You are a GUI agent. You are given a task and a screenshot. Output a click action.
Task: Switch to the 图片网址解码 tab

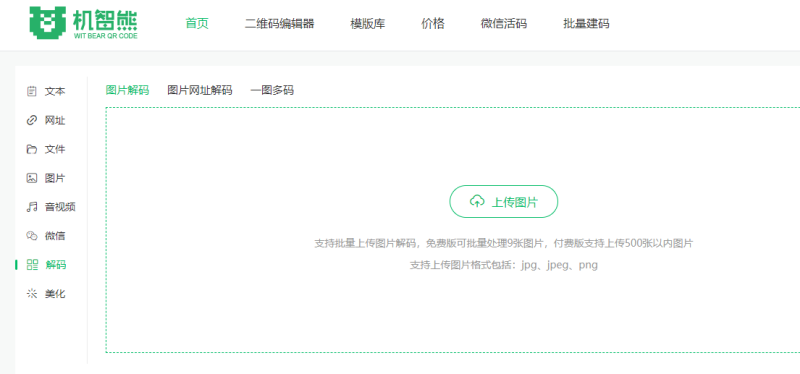coord(200,90)
